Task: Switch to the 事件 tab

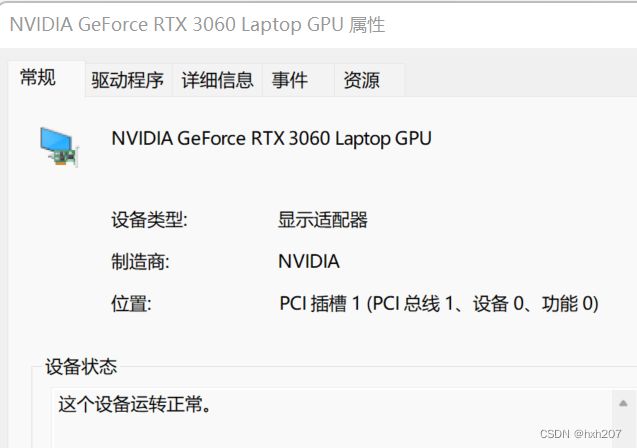Action: coord(290,80)
